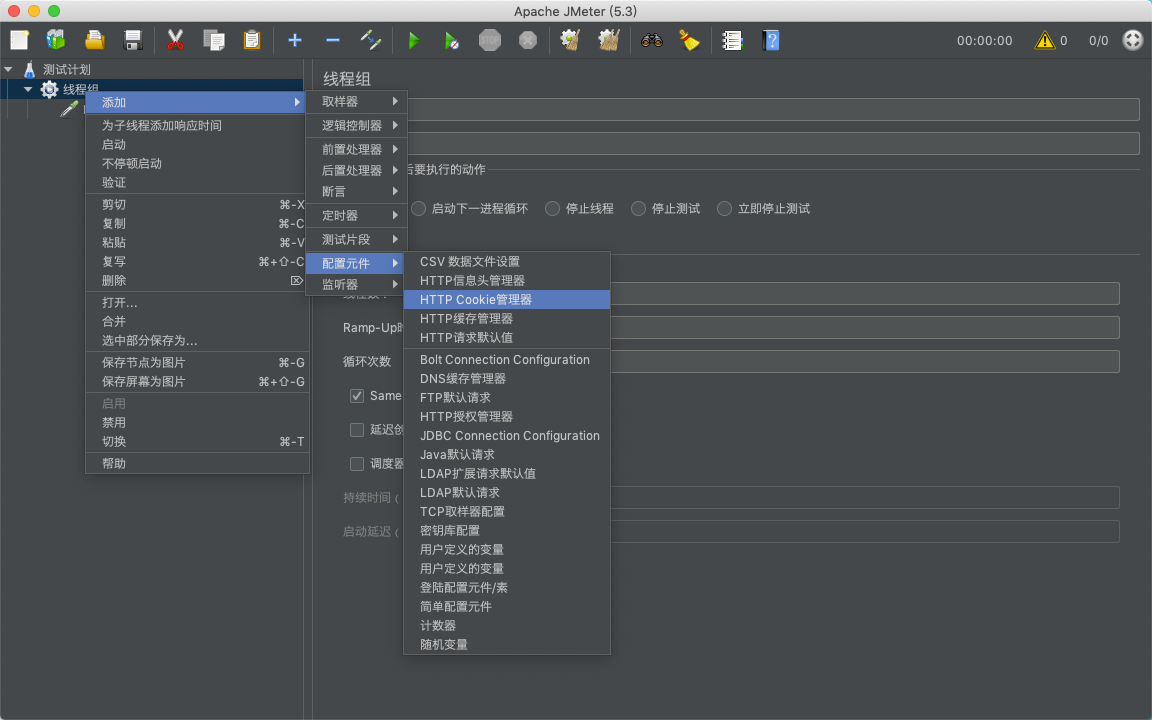1152x720 pixels.
Task: Open Search via binoculars icon
Action: (652, 40)
